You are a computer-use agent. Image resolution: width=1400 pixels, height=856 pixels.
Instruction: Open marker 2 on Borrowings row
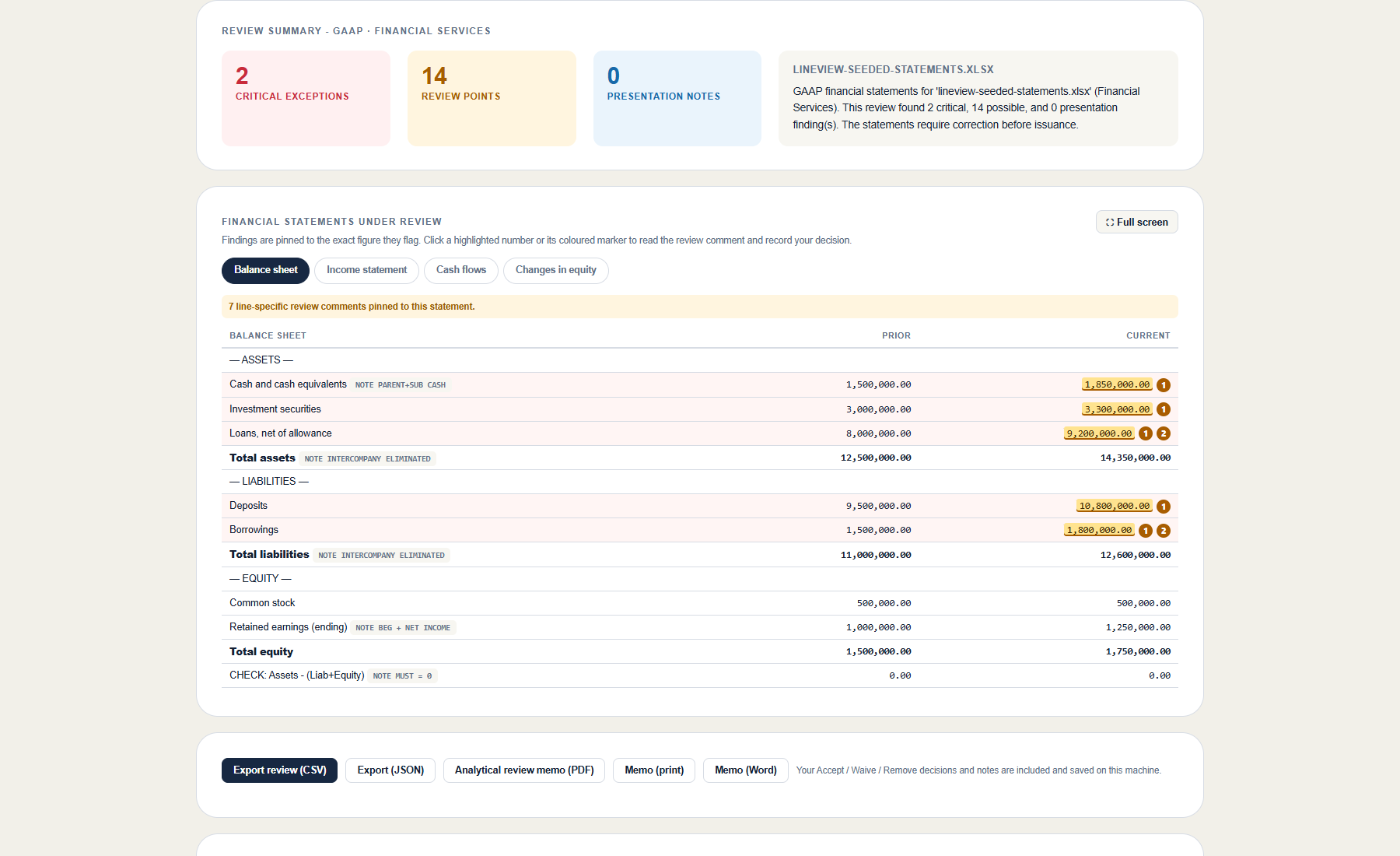click(1164, 531)
